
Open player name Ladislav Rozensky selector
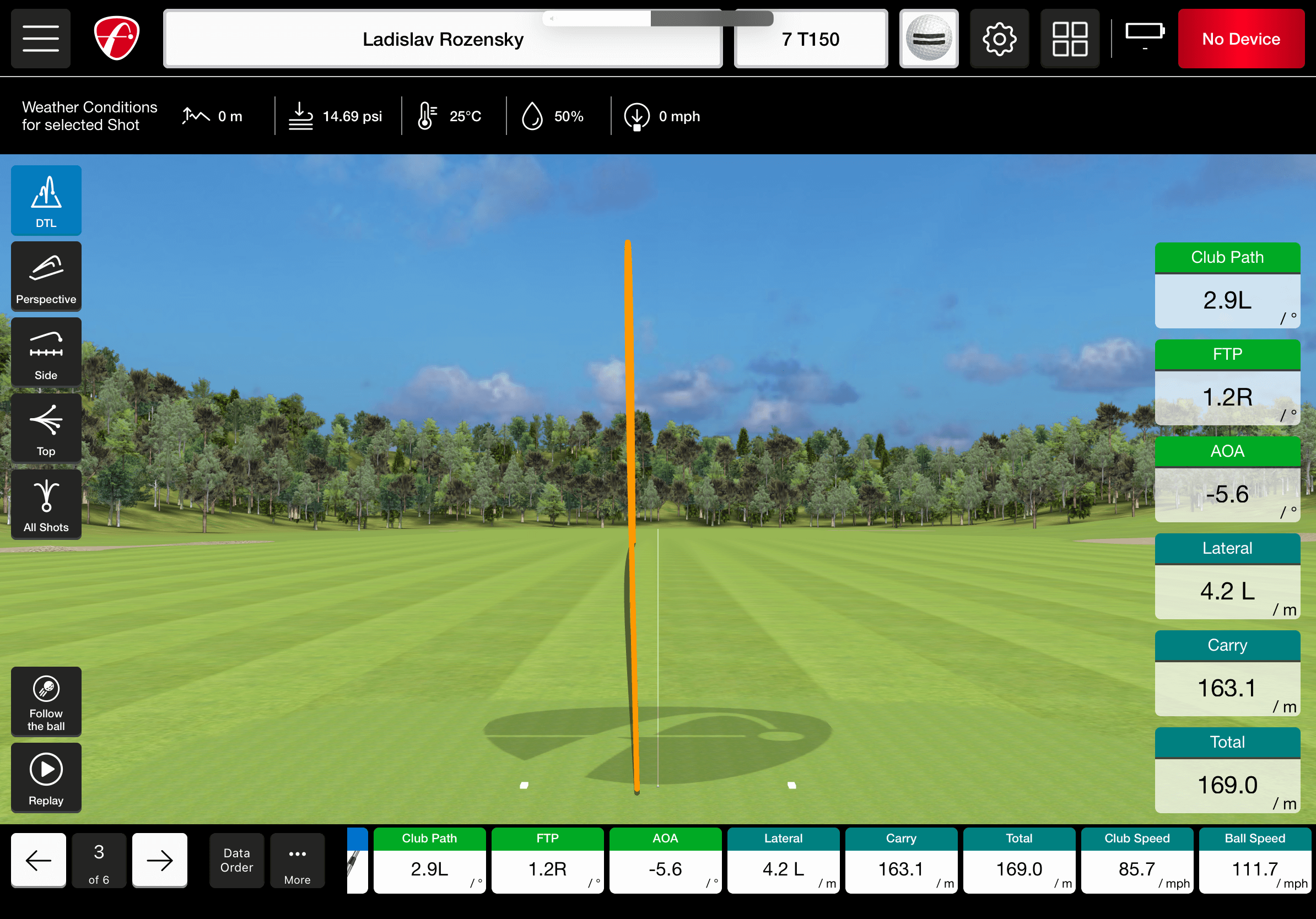tap(443, 39)
